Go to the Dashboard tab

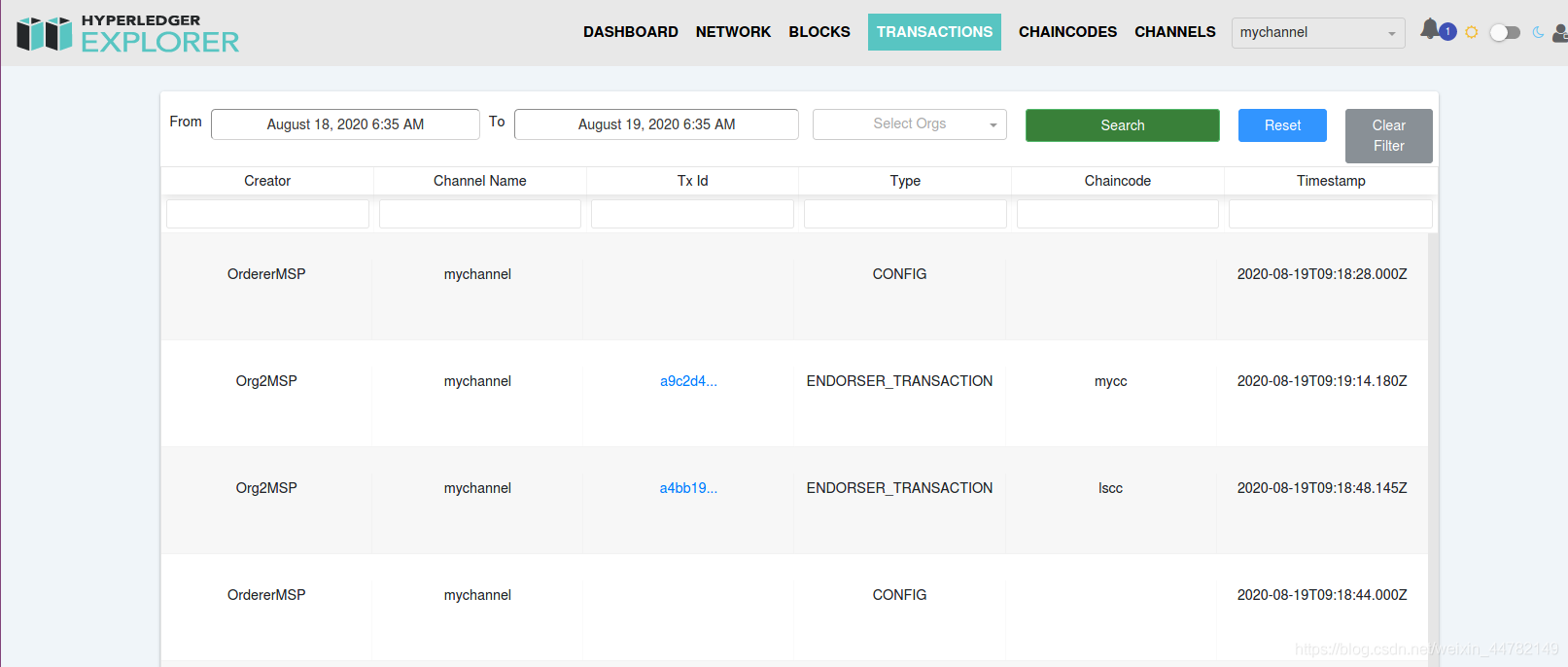click(x=631, y=32)
